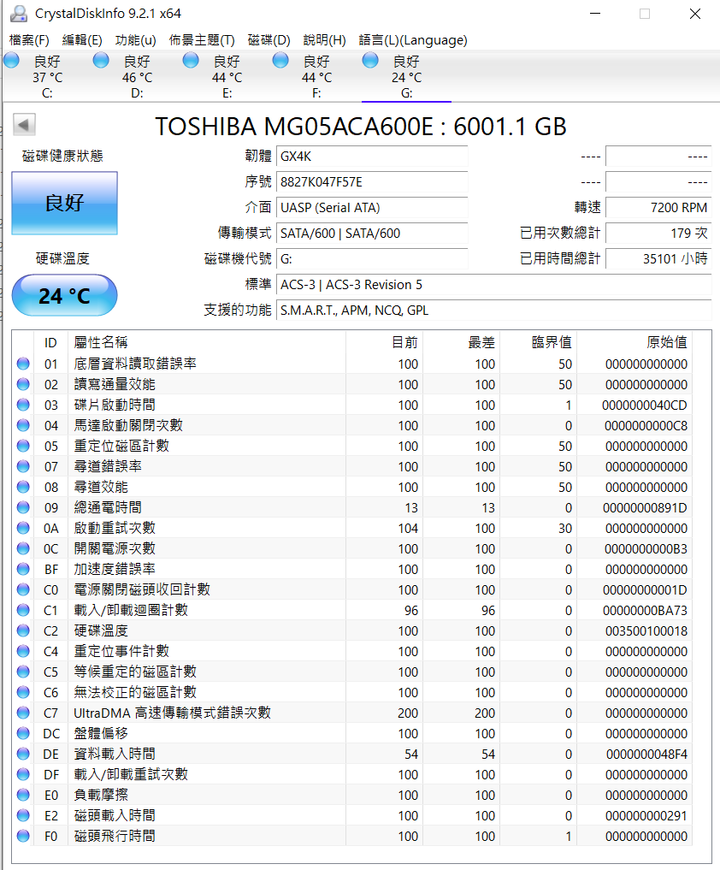This screenshot has width=720, height=870.
Task: Click the transfer mode field SATA/600
Action: click(372, 233)
